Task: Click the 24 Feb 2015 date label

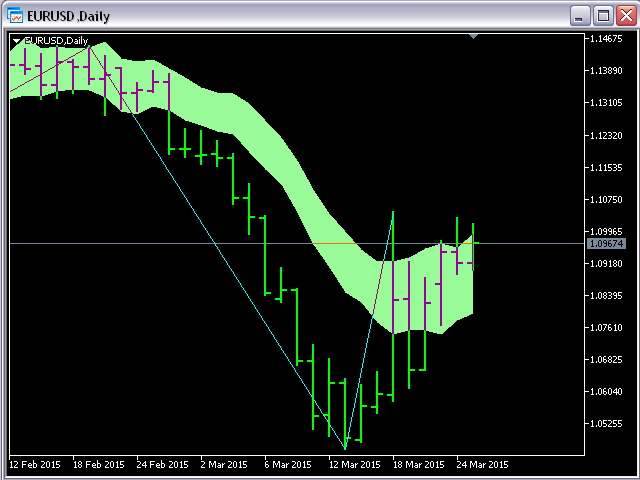Action: click(x=162, y=464)
